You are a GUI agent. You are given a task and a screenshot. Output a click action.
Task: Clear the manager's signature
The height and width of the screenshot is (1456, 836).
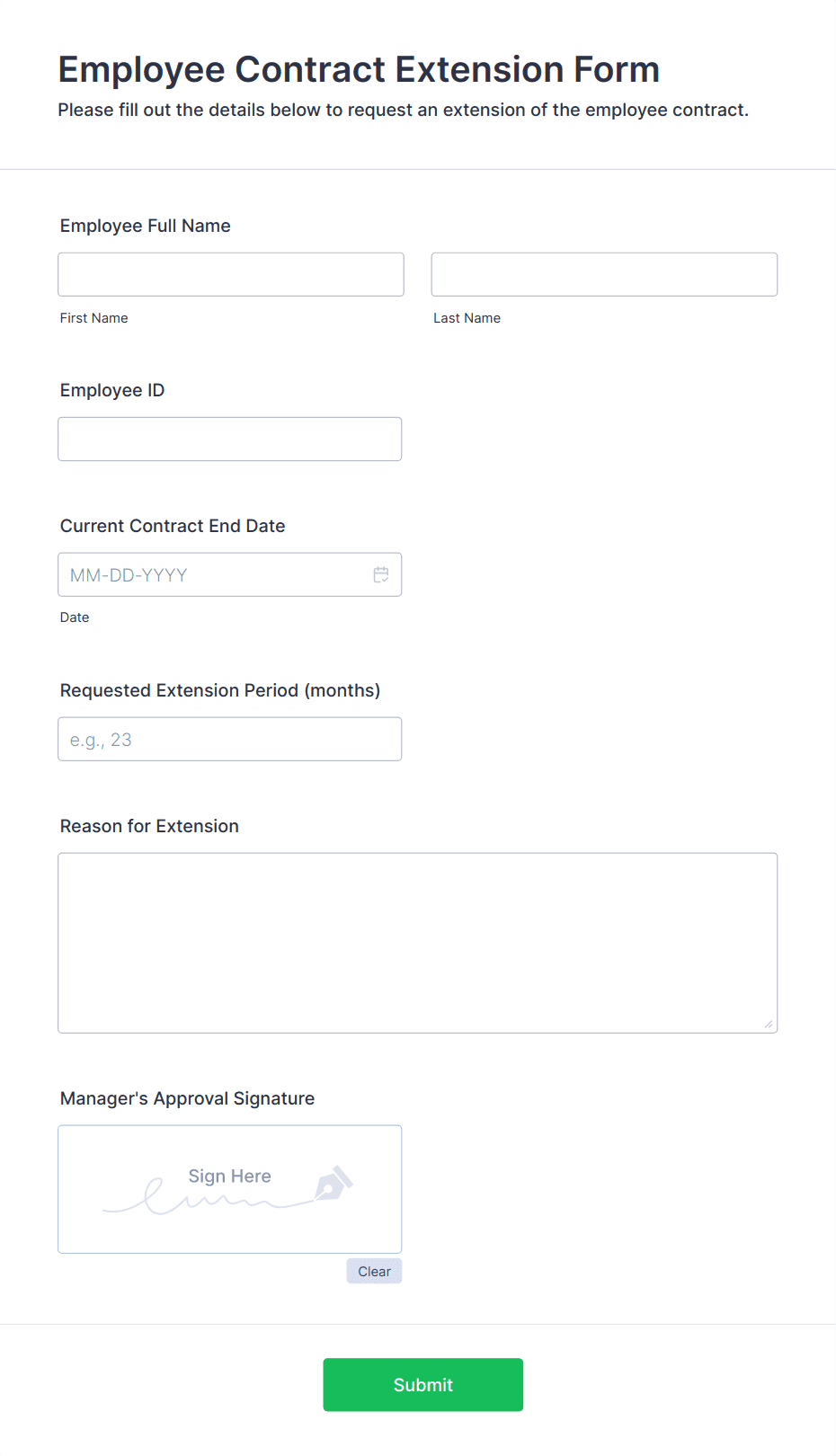pyautogui.click(x=374, y=1271)
